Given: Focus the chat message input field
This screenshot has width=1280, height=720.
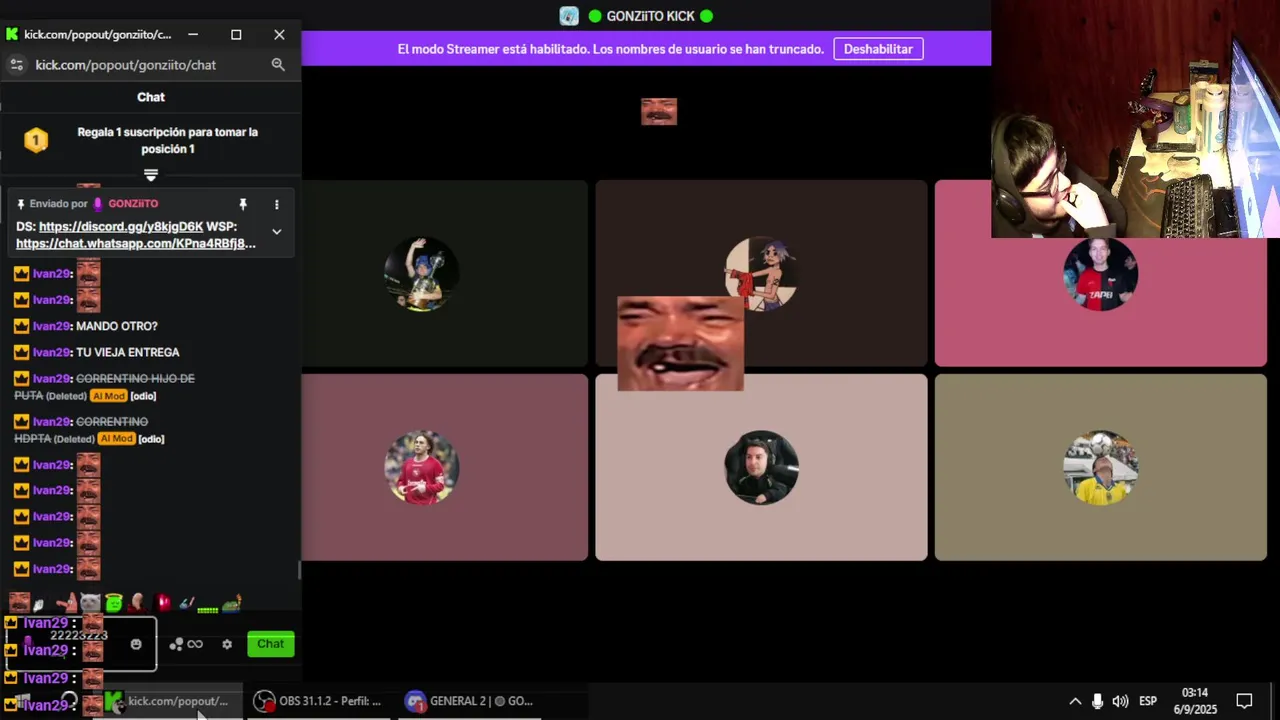Looking at the screenshot, I should 82,644.
